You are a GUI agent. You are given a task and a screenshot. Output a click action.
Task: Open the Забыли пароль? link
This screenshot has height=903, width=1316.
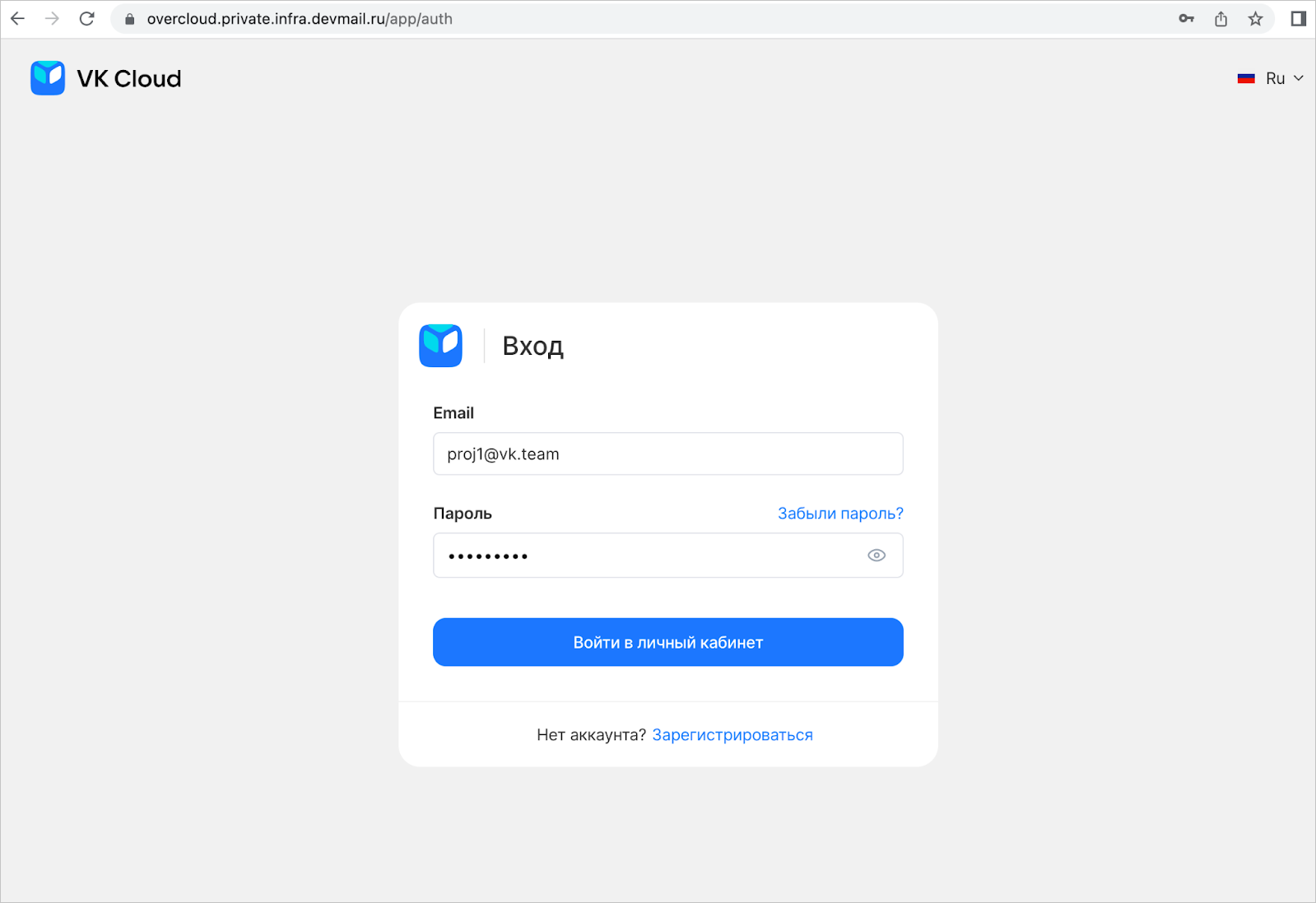840,514
